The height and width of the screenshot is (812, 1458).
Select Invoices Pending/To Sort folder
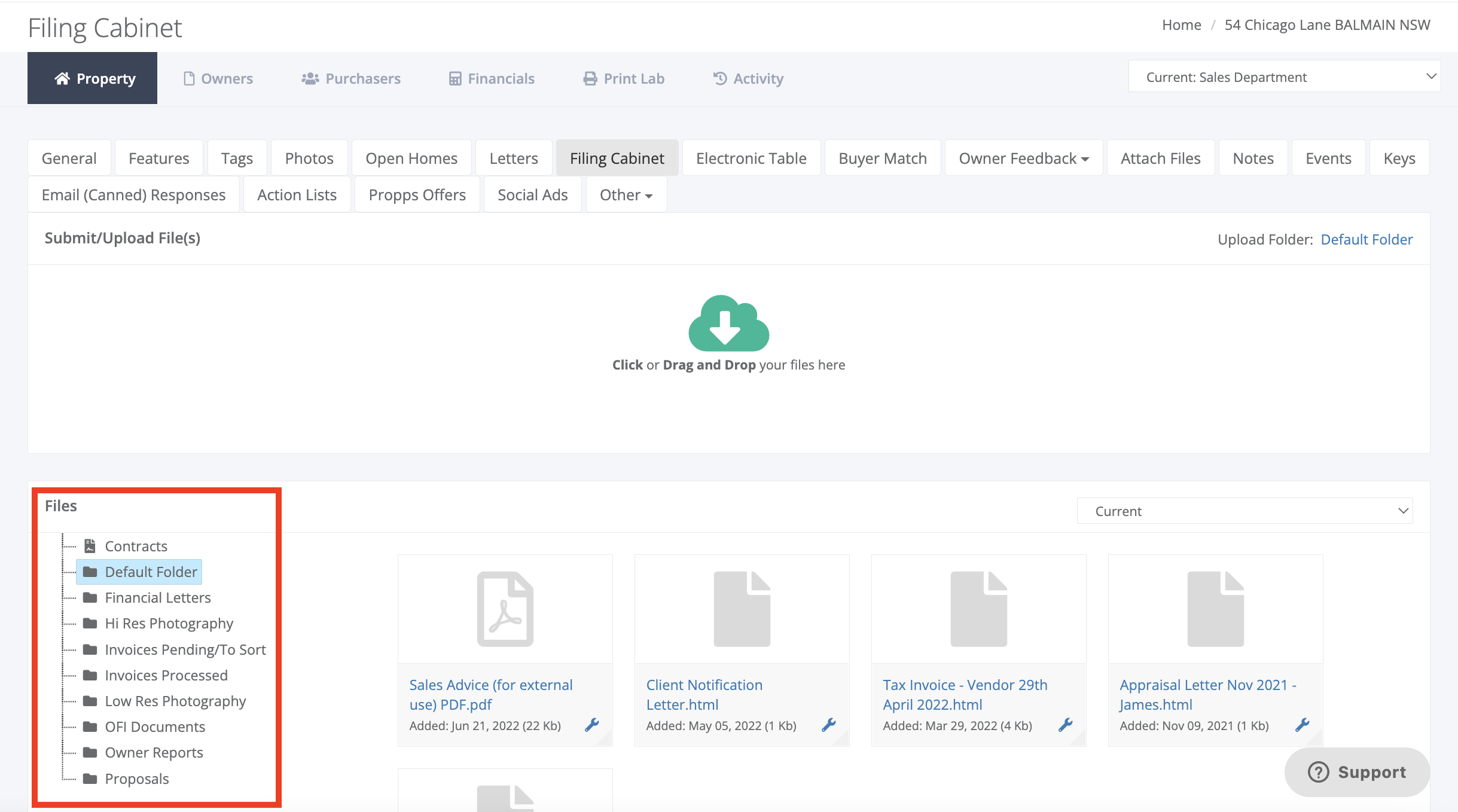(185, 649)
